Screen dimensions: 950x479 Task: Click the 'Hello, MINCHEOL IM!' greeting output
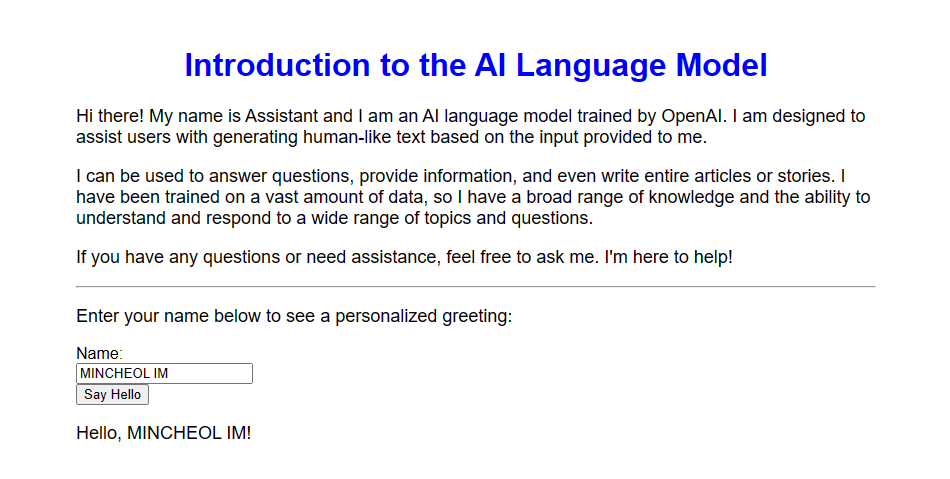click(x=163, y=433)
